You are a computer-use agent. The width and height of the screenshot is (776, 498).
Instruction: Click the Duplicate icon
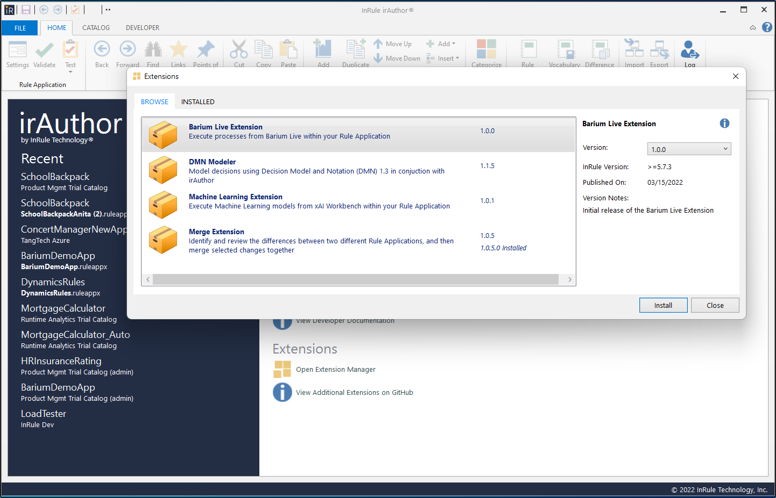pos(355,49)
